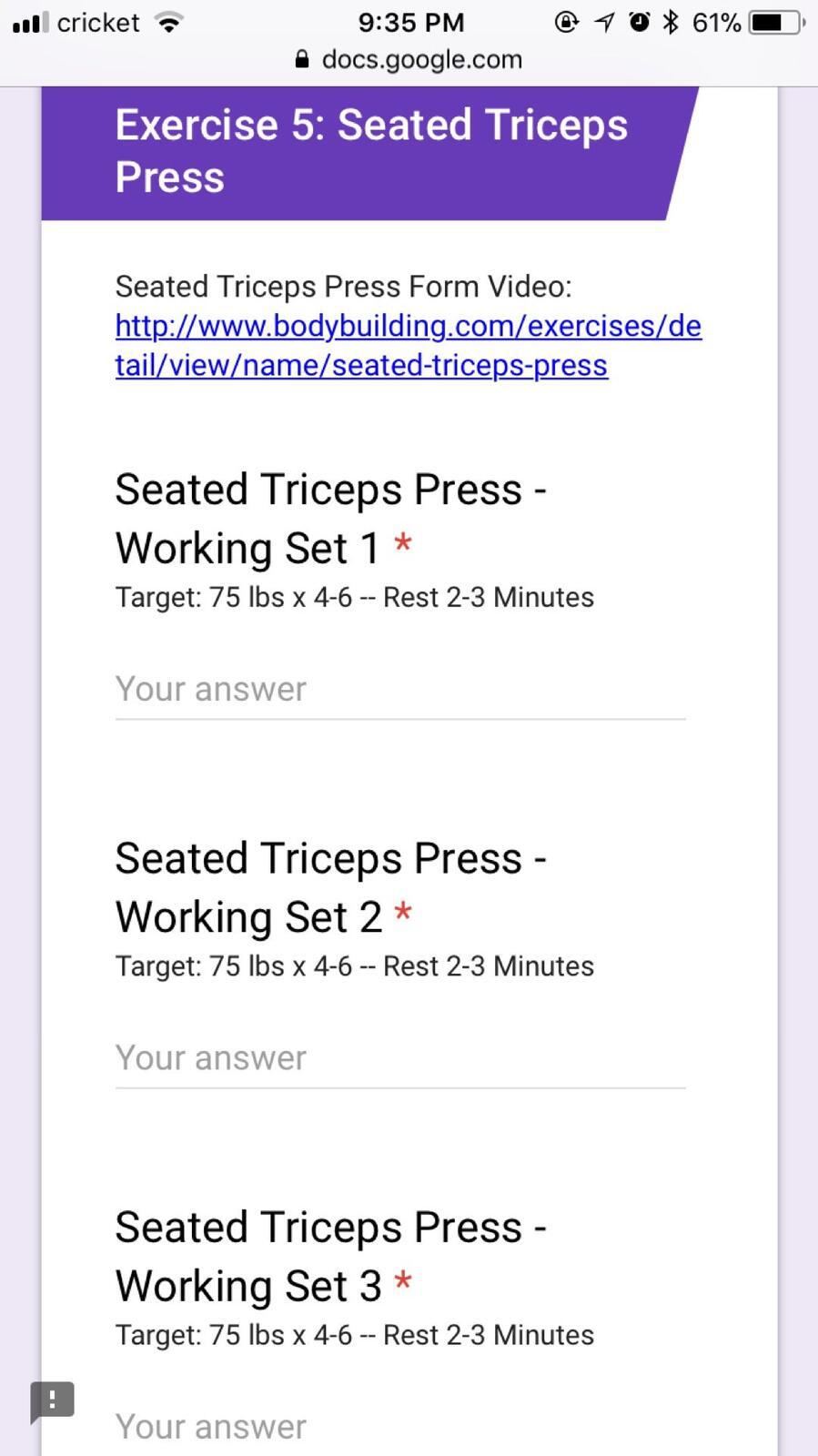Tap the docs.google.com address bar
Image resolution: width=818 pixels, height=1456 pixels.
tap(421, 60)
